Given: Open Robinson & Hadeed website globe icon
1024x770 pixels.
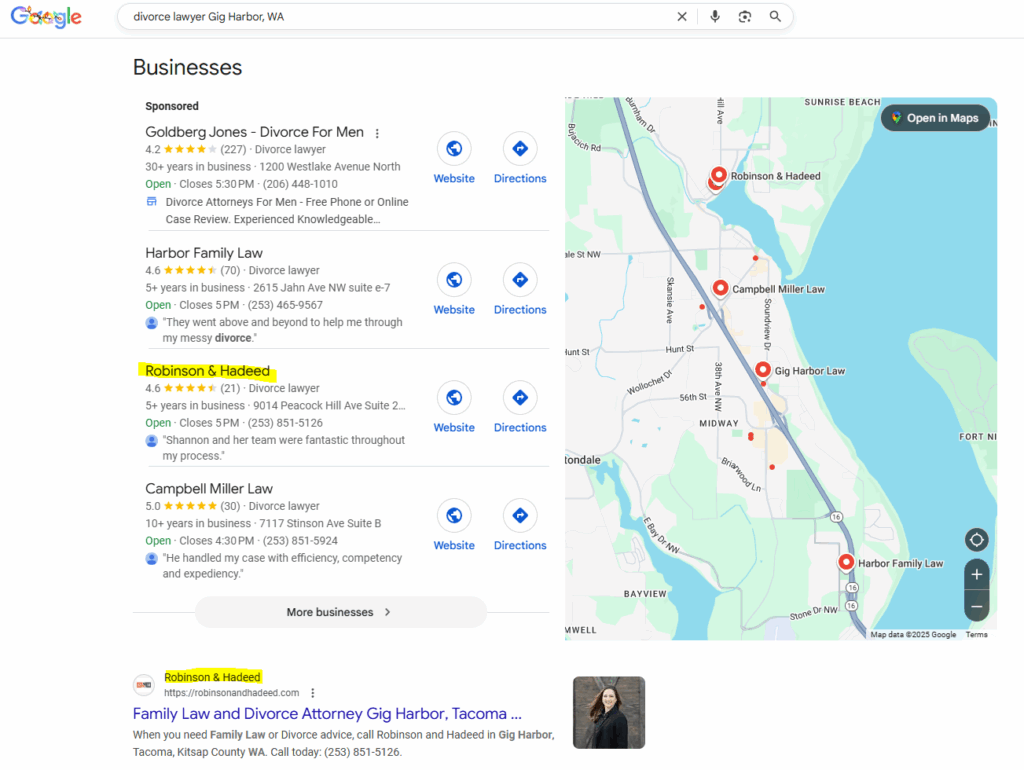Looking at the screenshot, I should [x=454, y=398].
